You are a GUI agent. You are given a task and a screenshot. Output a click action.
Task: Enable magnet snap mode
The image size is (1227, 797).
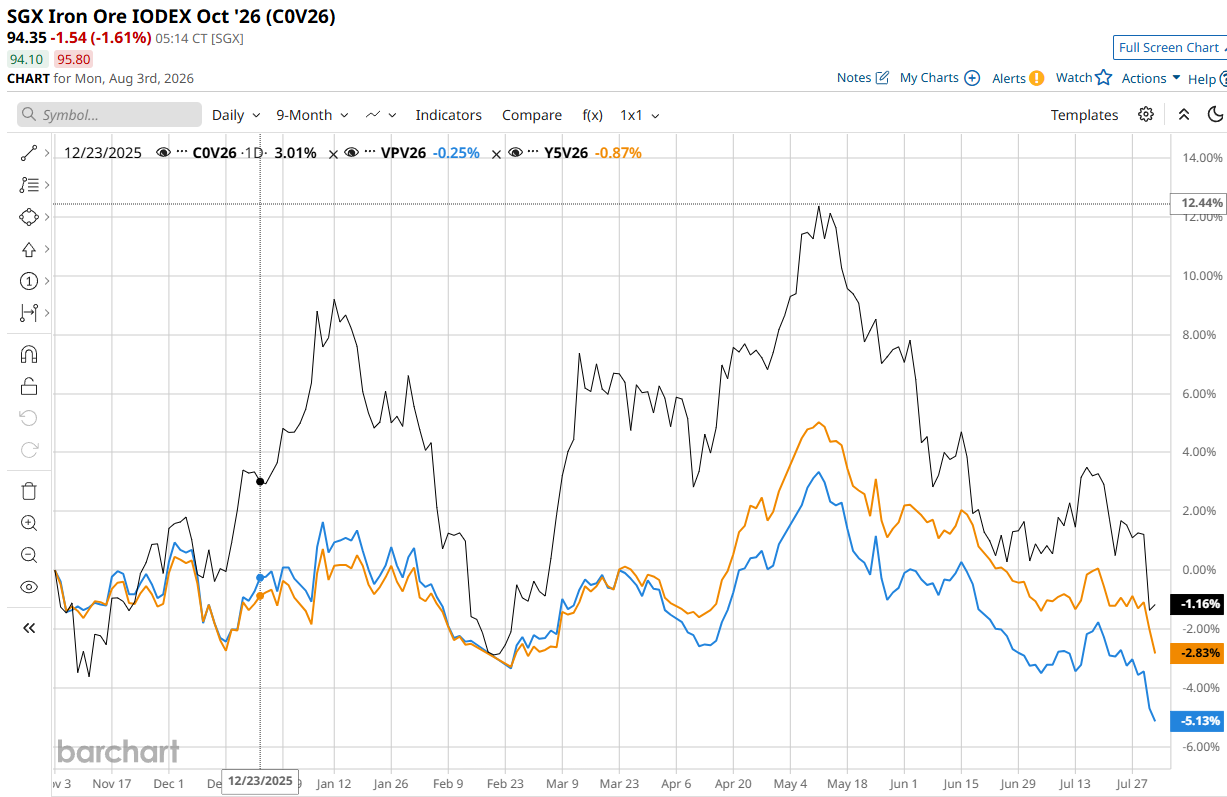click(28, 354)
